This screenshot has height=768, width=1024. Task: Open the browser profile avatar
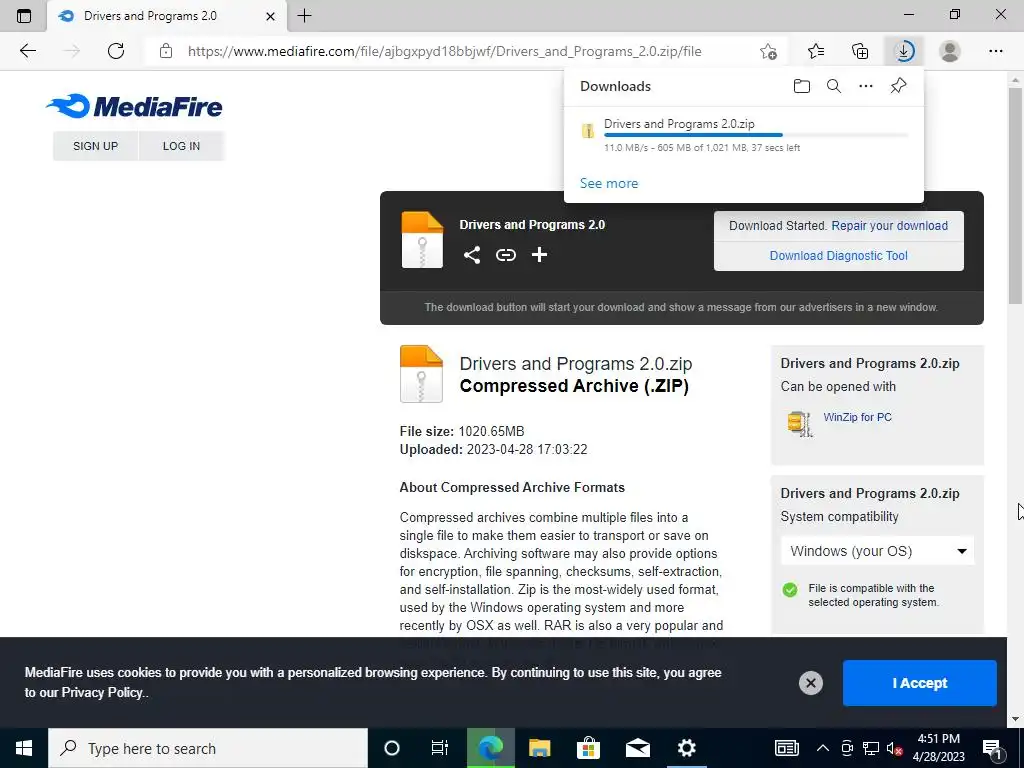[x=950, y=51]
